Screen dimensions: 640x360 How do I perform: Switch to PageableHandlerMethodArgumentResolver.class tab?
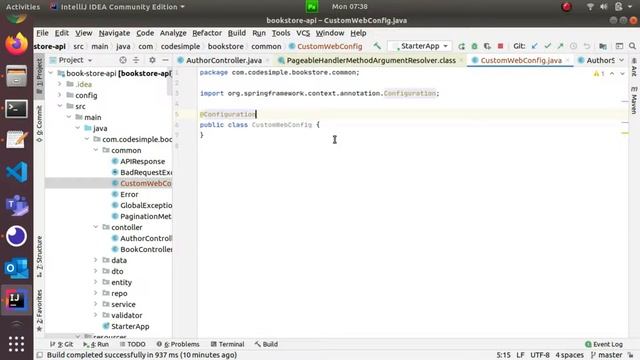click(371, 60)
